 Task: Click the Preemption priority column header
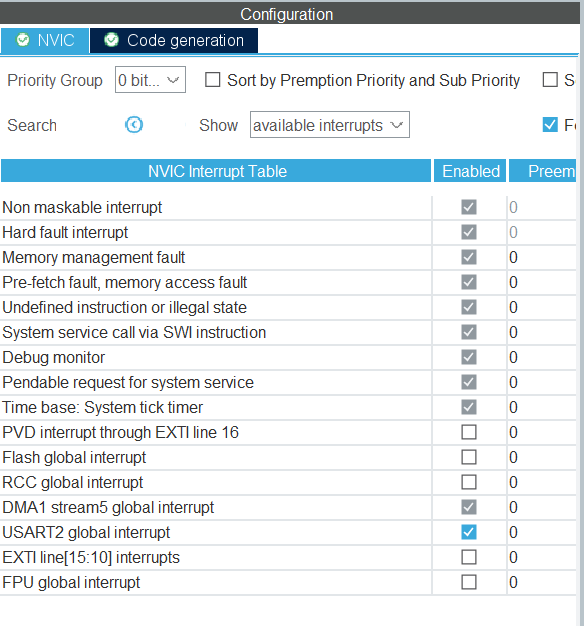[543, 171]
